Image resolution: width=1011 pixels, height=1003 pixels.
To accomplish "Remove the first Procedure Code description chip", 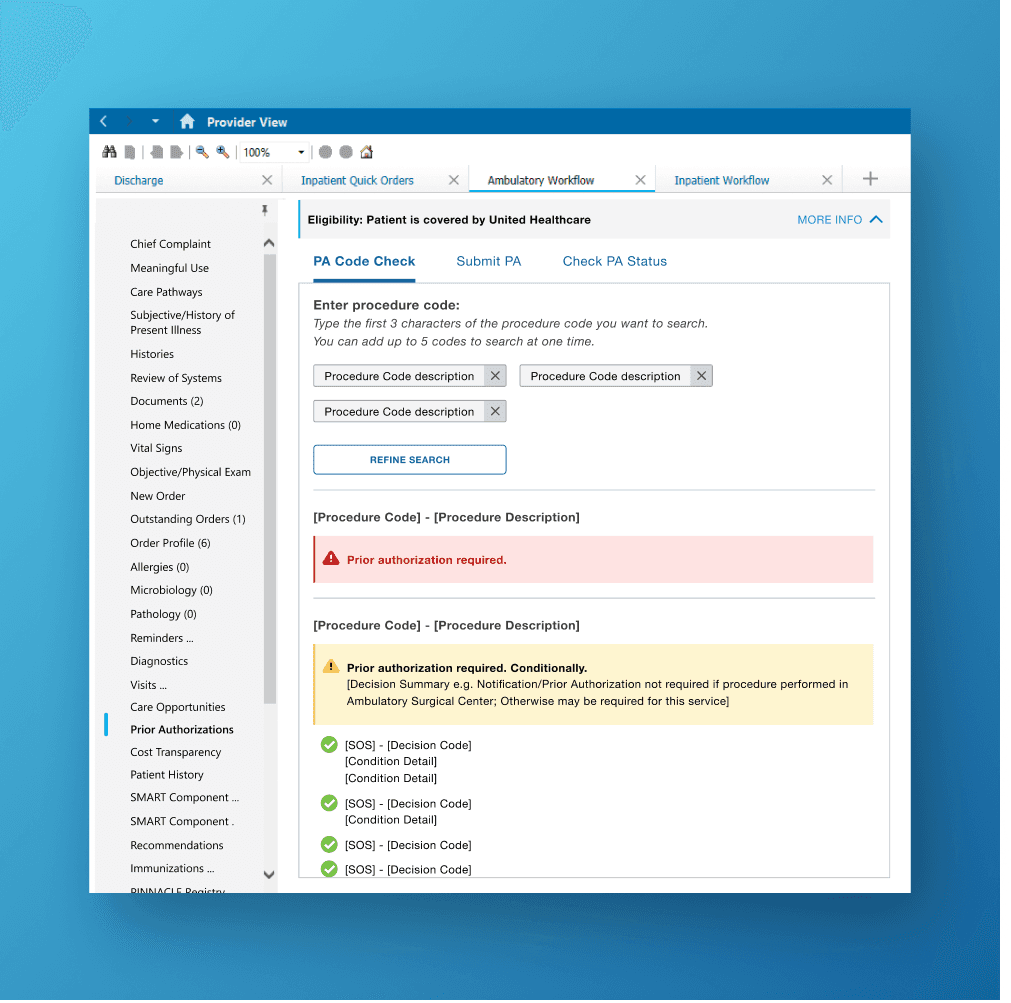I will (495, 375).
